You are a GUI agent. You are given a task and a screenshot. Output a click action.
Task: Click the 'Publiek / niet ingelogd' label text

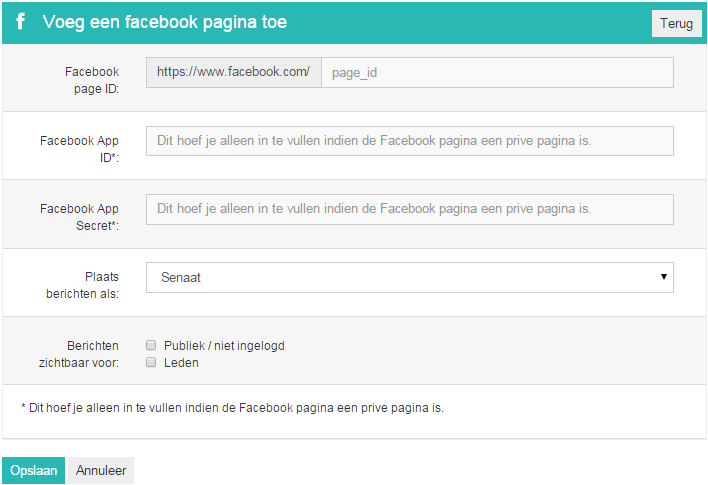(x=224, y=346)
